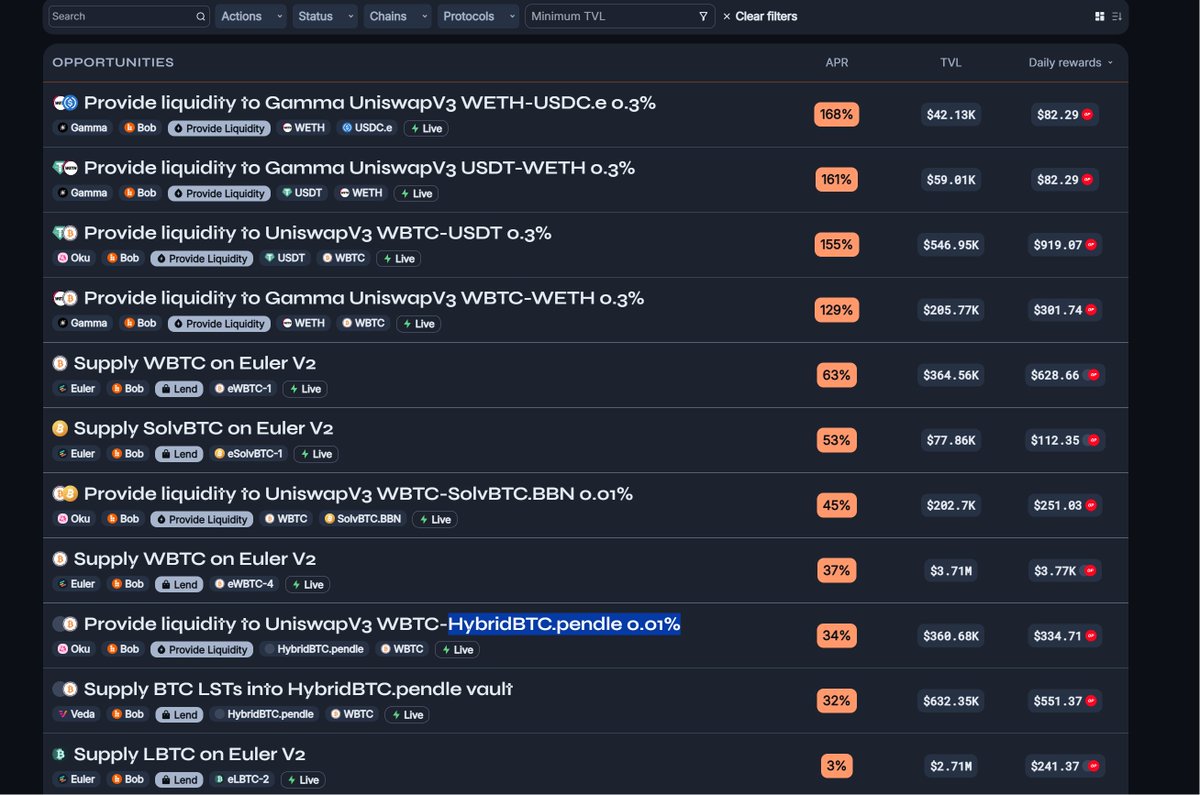This screenshot has height=795, width=1200.
Task: Switch to grid view layout icon
Action: coord(1100,17)
